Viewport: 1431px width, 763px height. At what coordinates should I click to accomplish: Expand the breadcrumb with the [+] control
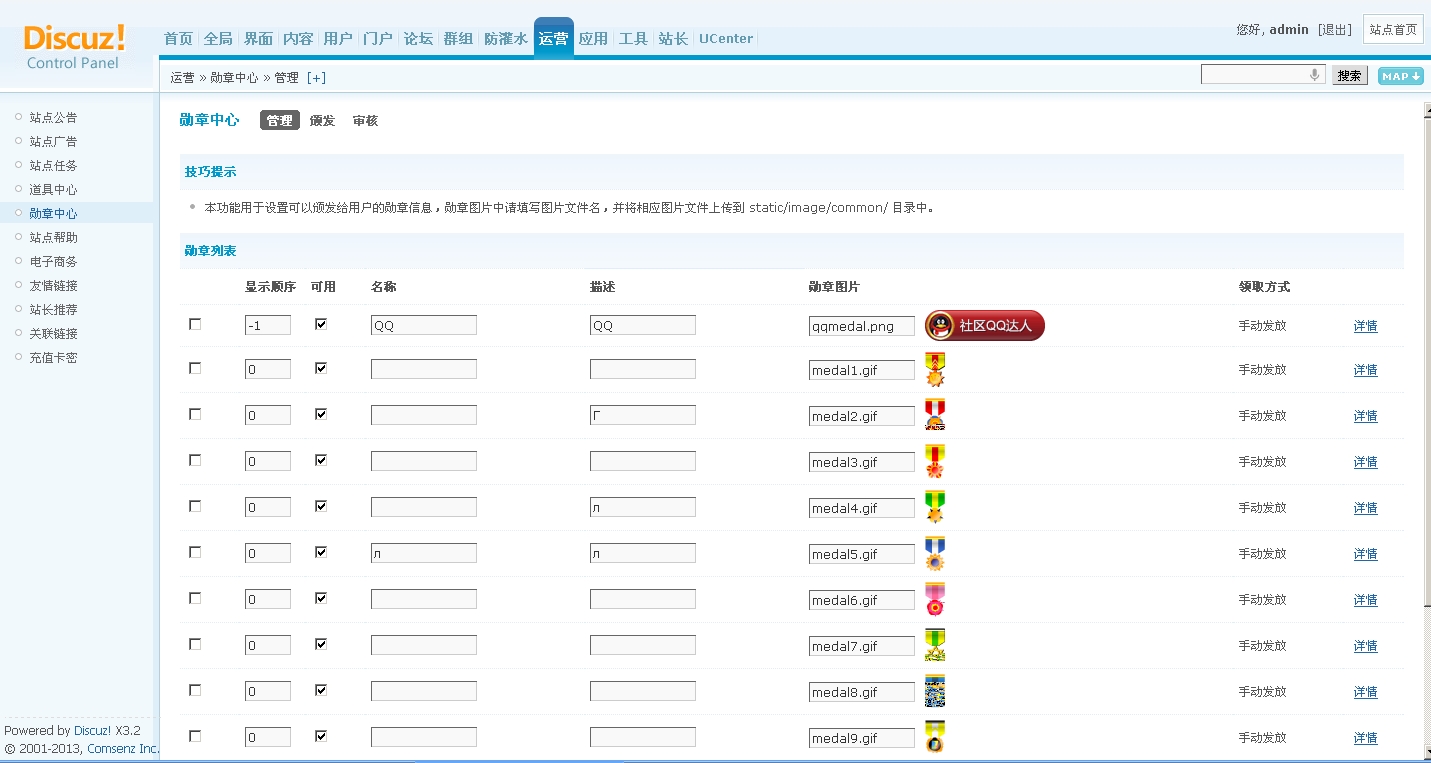pos(316,77)
